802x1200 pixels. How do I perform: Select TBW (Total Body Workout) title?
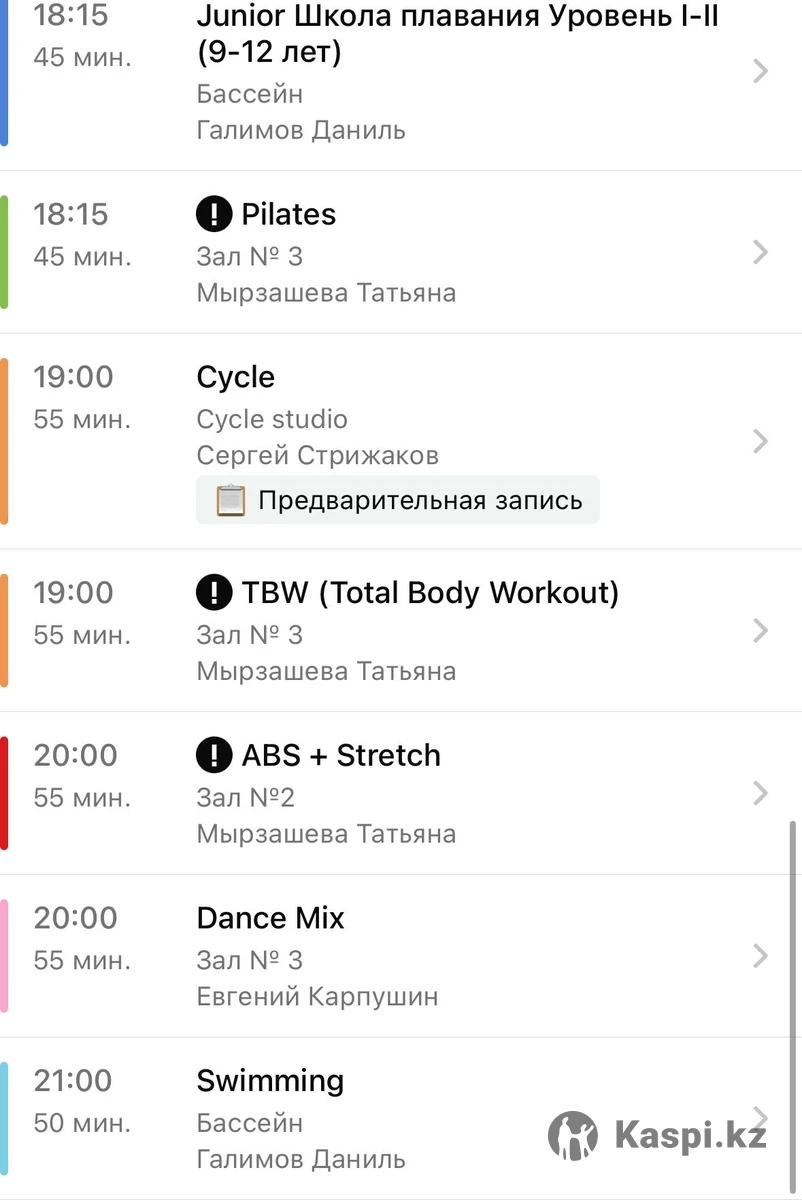point(430,593)
